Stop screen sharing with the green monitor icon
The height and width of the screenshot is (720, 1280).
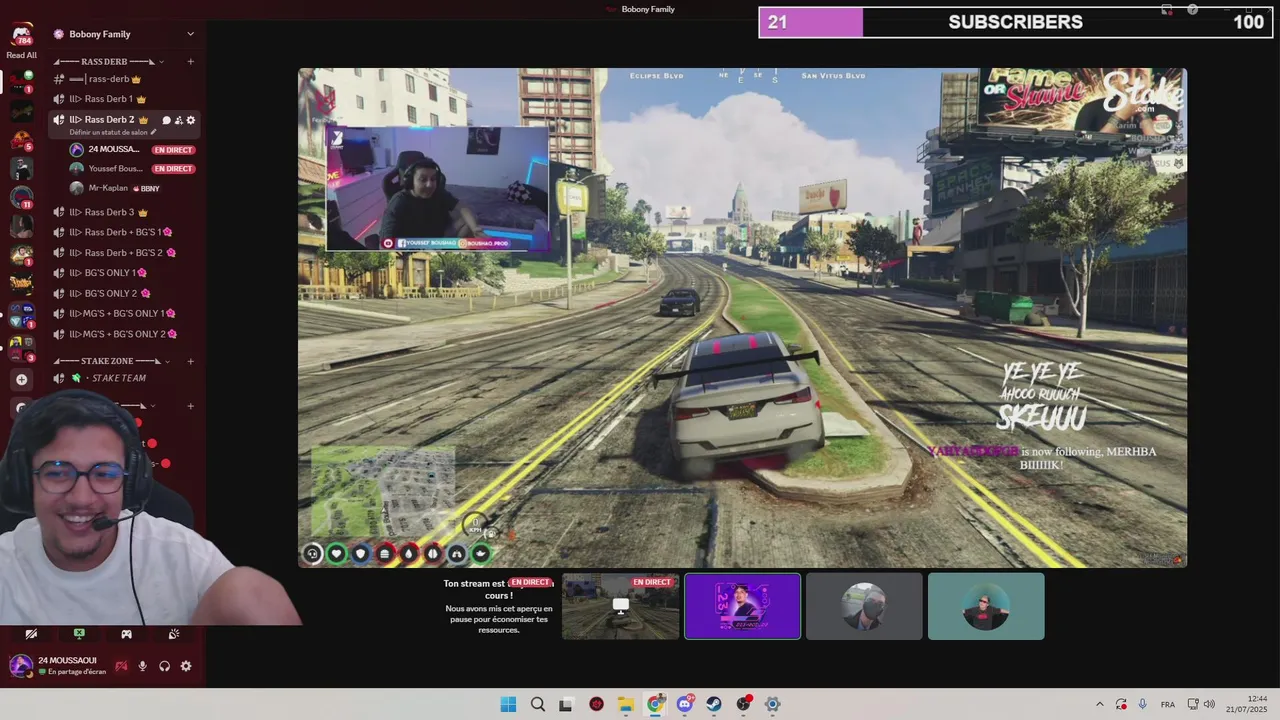pyautogui.click(x=79, y=634)
